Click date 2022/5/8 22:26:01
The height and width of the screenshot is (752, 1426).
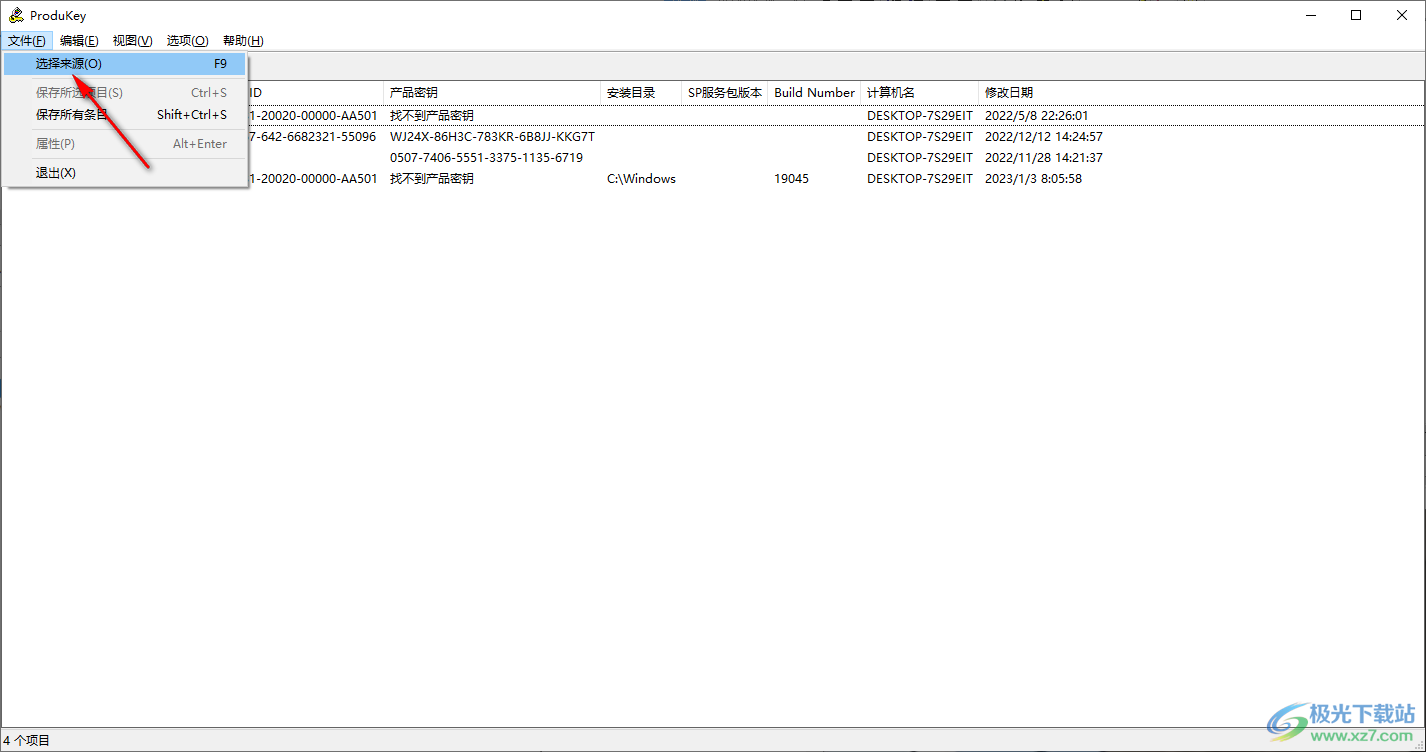pyautogui.click(x=1037, y=116)
